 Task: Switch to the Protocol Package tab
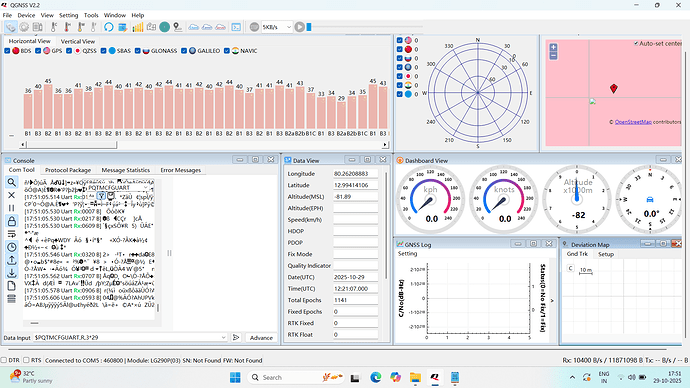(x=68, y=170)
